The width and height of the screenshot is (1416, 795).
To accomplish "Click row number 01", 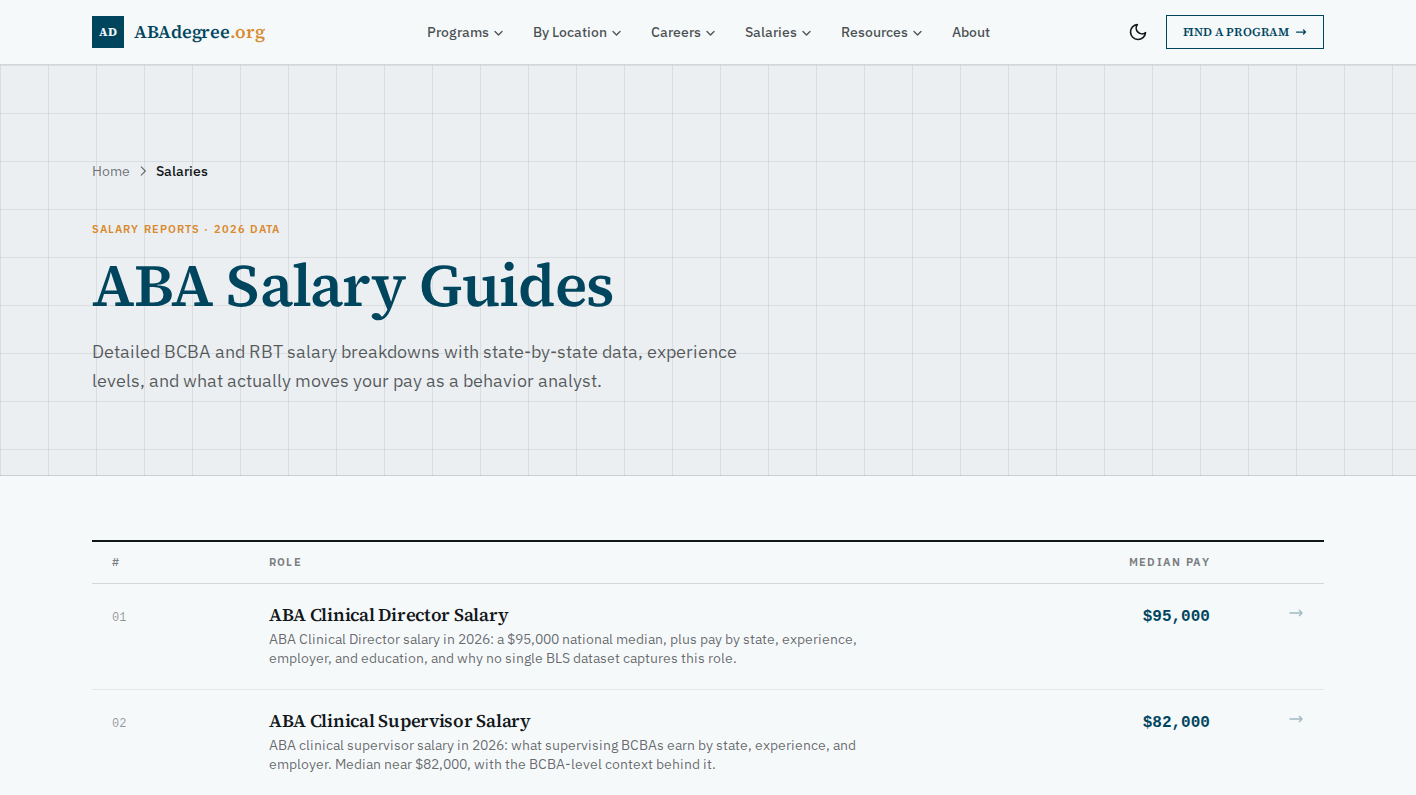I will tap(119, 617).
